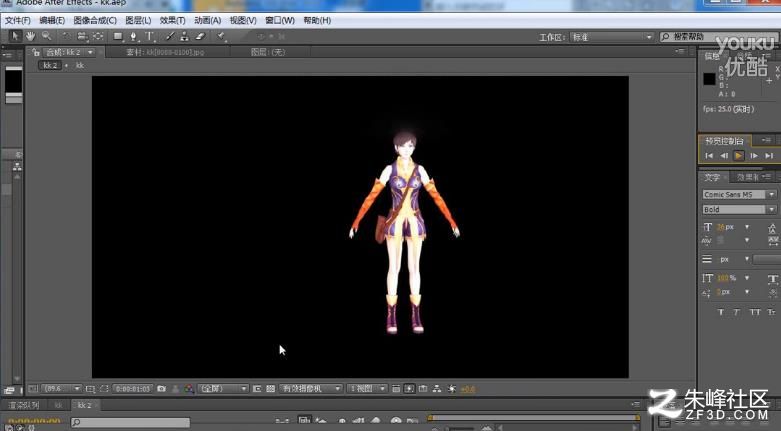Open the 图像合成(C) menu
This screenshot has width=781, height=431.
95,20
